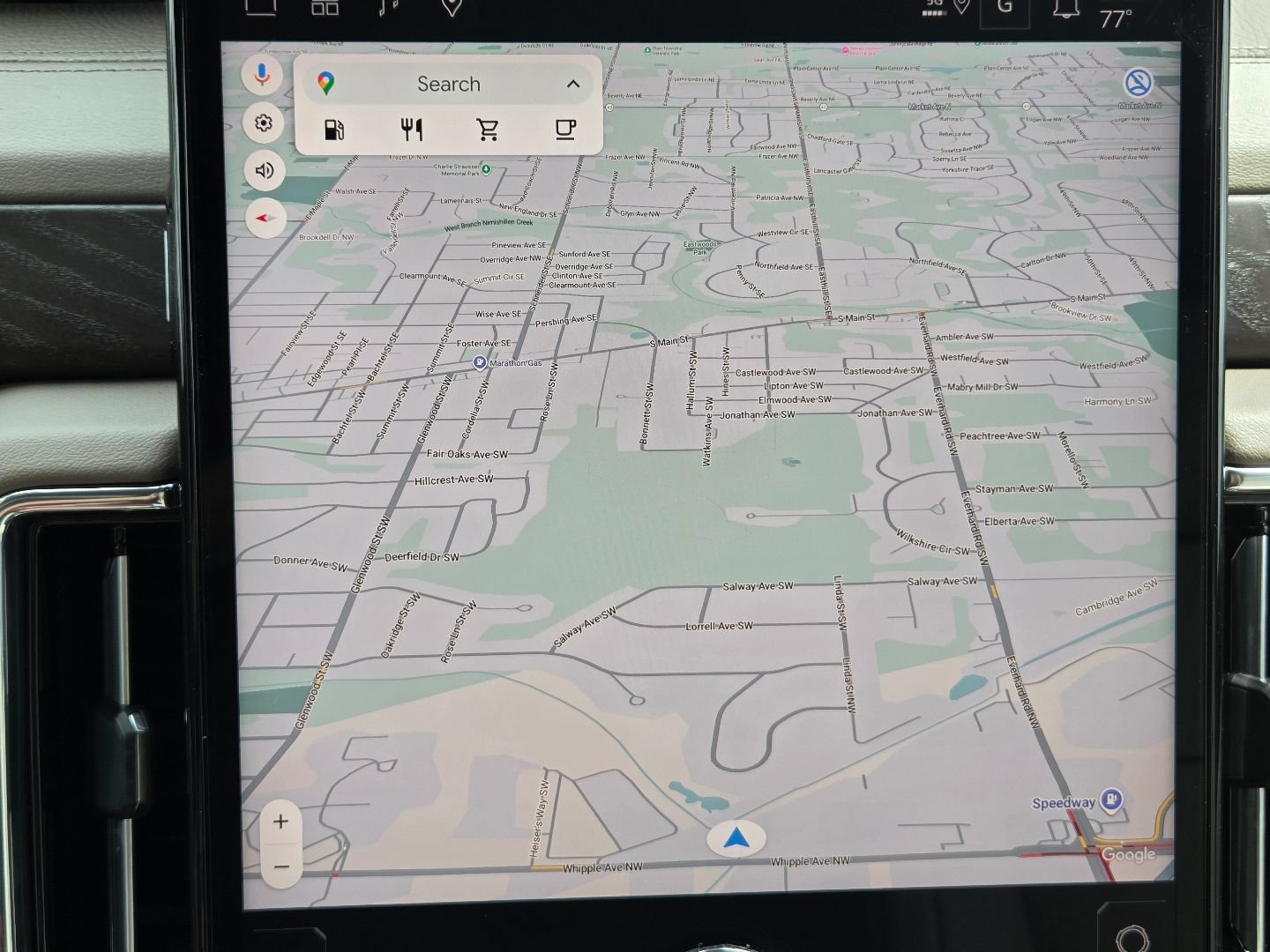The width and height of the screenshot is (1270, 952).
Task: Tap the microphone voice search button
Action: [262, 76]
